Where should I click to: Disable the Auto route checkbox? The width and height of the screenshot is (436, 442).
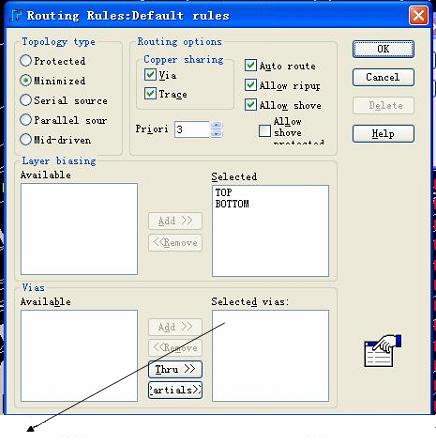pos(250,65)
